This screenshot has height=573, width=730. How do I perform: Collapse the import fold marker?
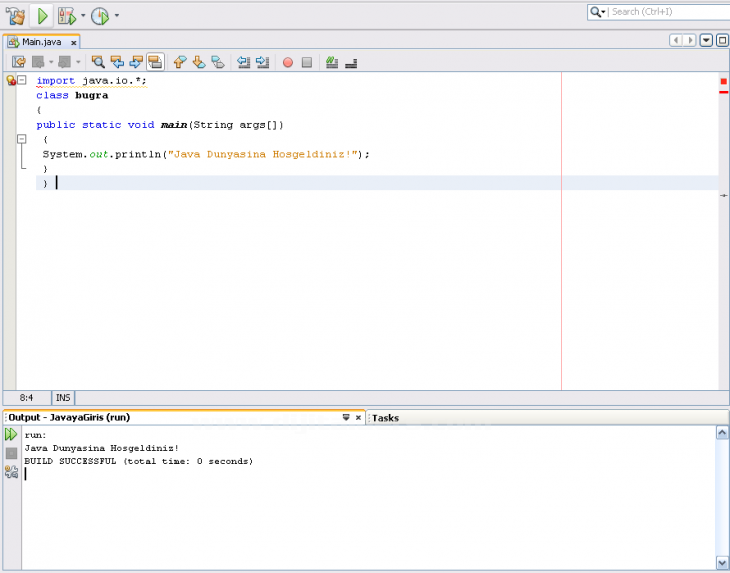(x=22, y=80)
